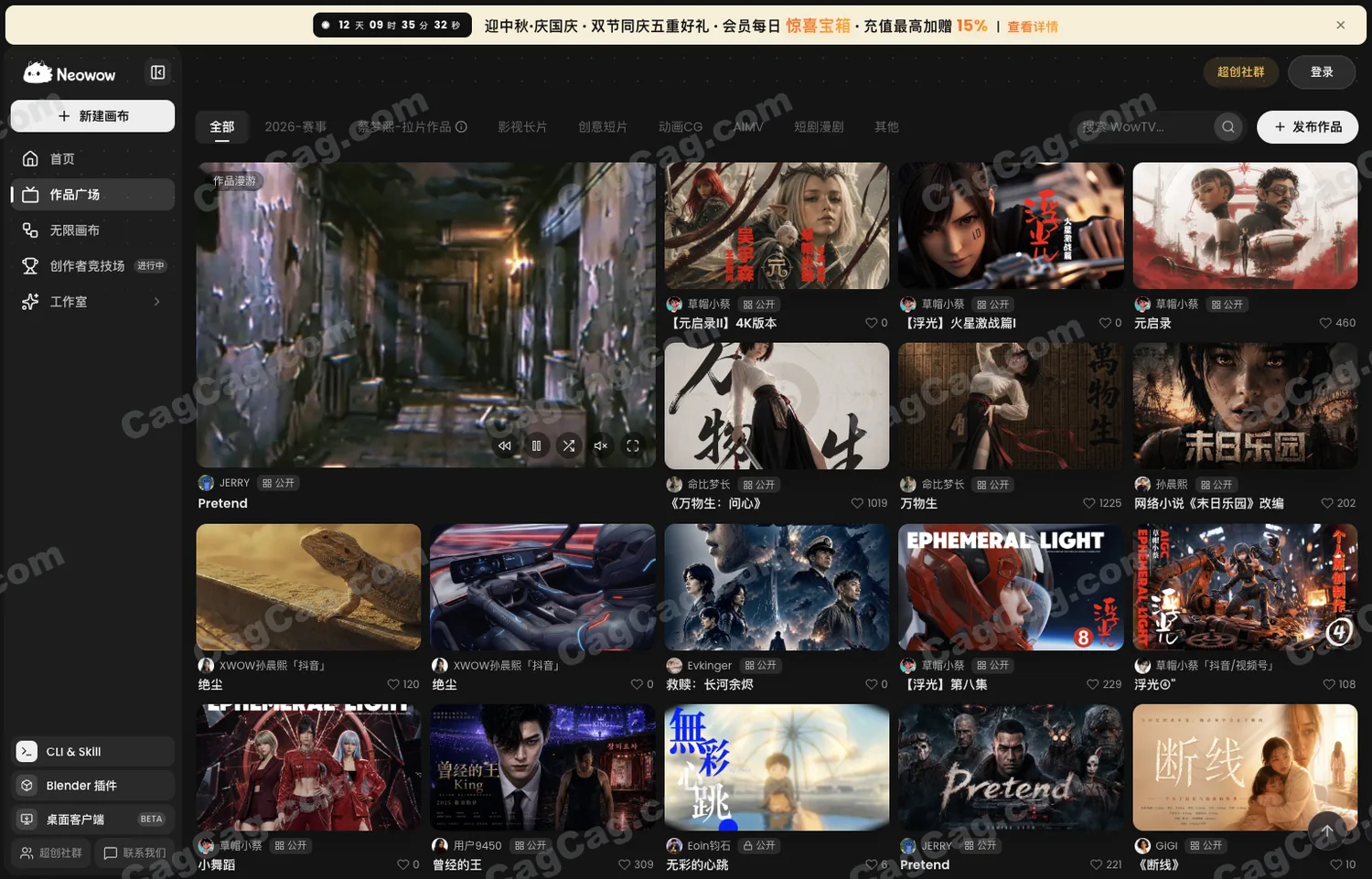Open 无限画布 in the sidebar
The height and width of the screenshot is (879, 1372).
[x=92, y=230]
